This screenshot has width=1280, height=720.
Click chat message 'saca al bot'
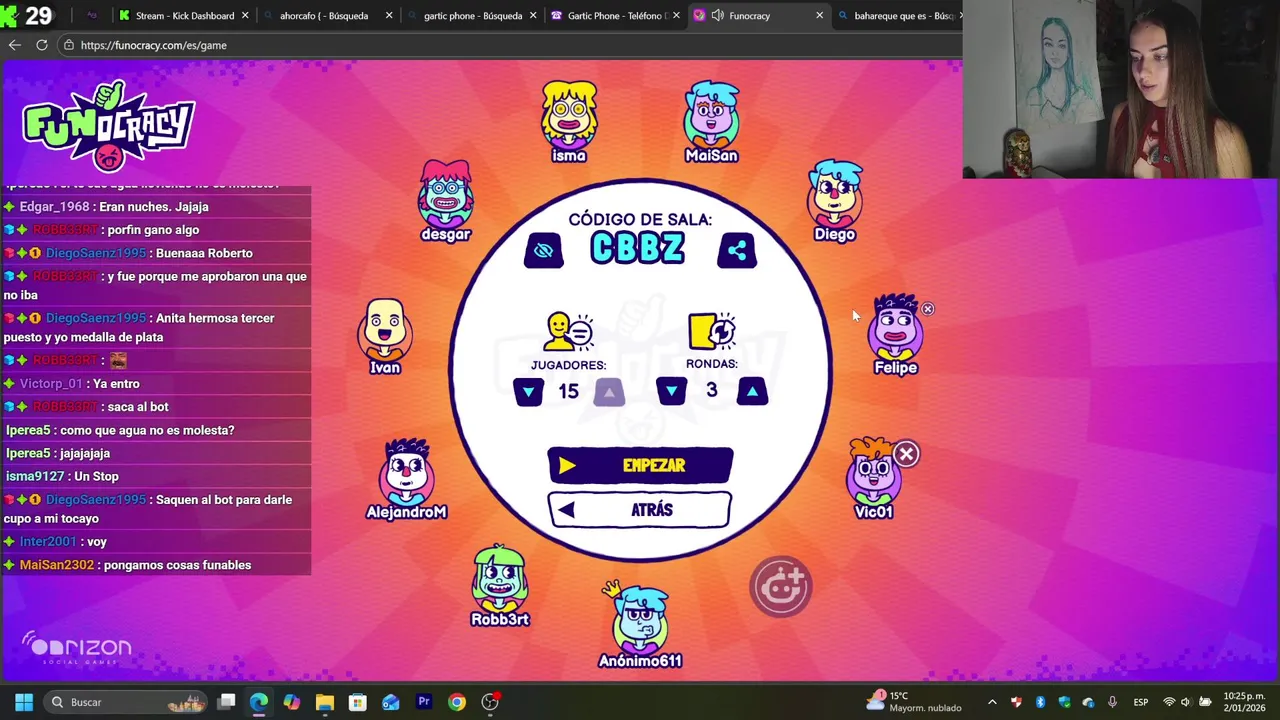(x=138, y=407)
